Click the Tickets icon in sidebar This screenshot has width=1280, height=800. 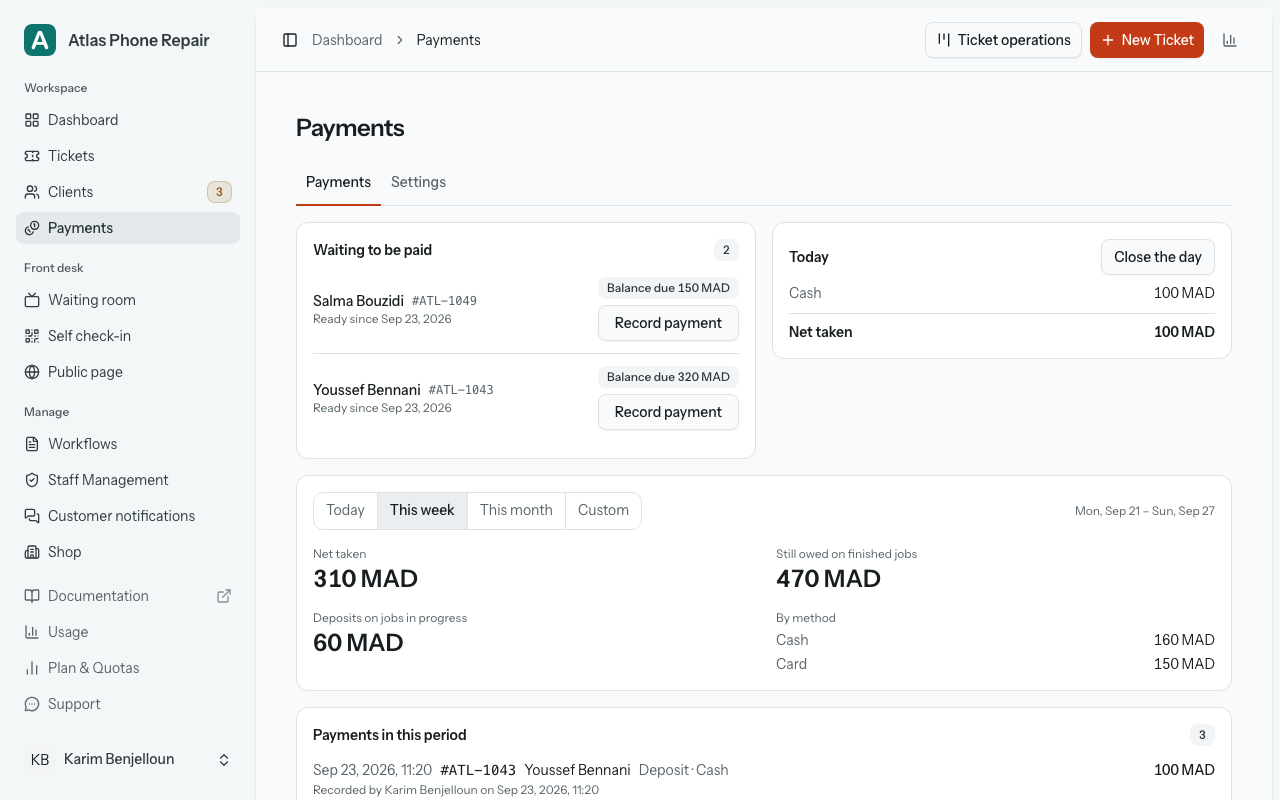[32, 156]
